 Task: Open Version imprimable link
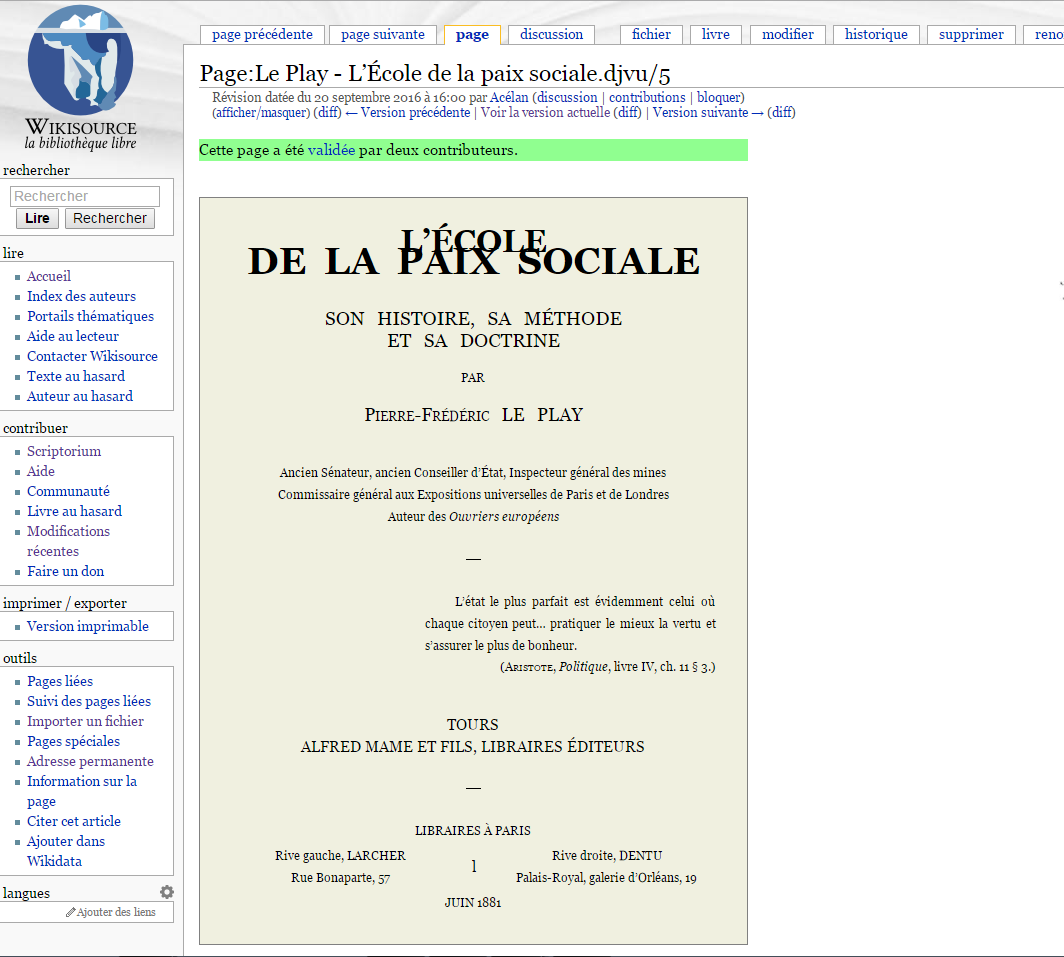(88, 626)
